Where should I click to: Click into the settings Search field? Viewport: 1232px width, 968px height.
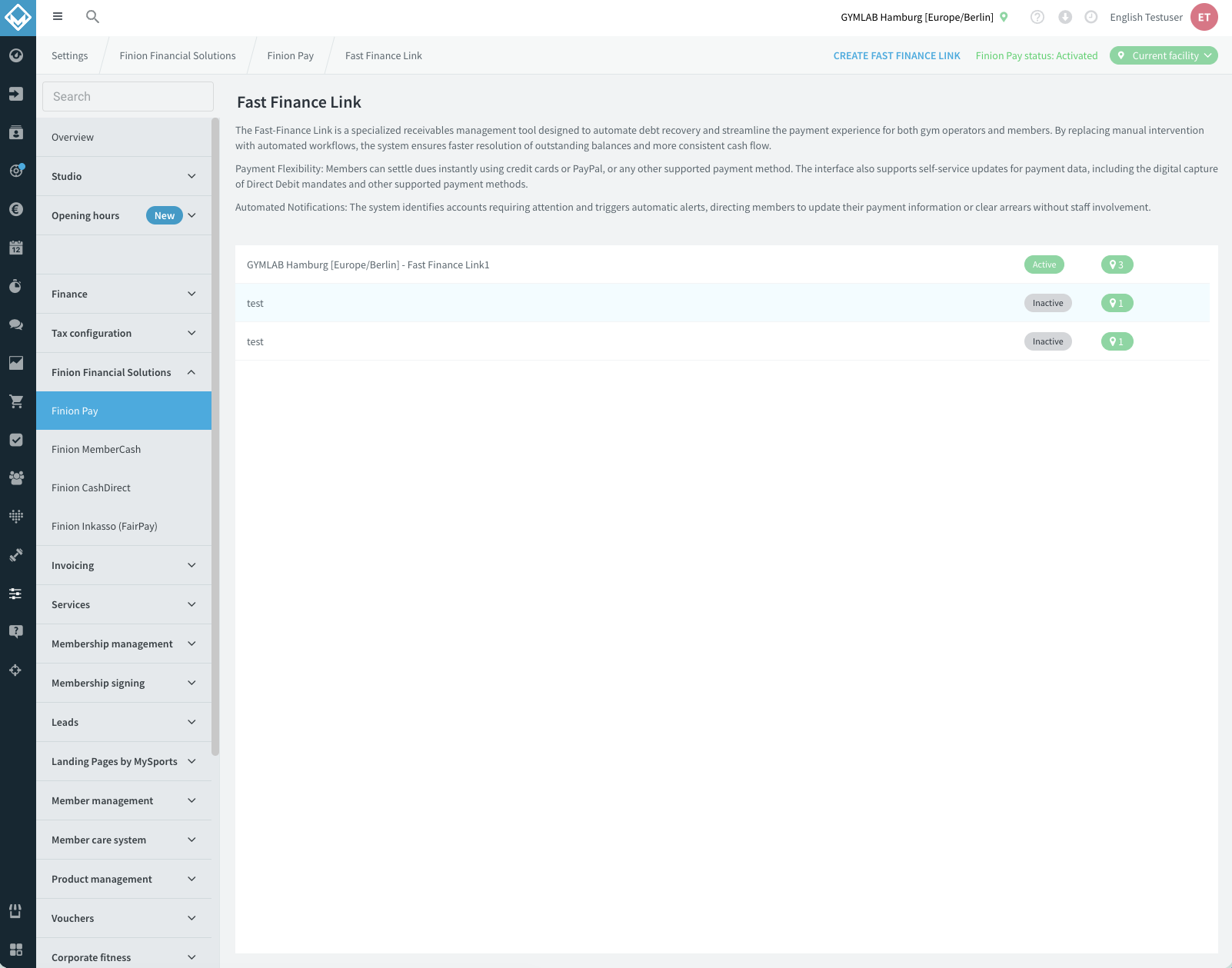pos(128,96)
